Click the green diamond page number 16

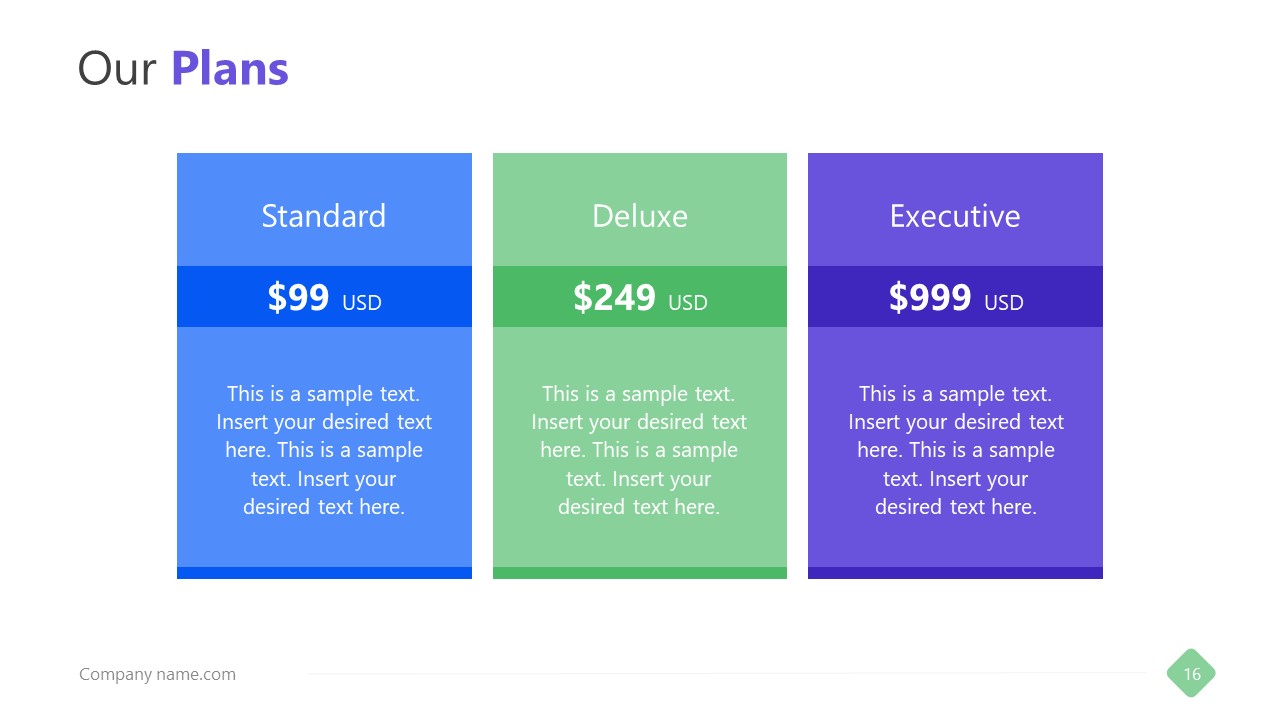click(1191, 674)
